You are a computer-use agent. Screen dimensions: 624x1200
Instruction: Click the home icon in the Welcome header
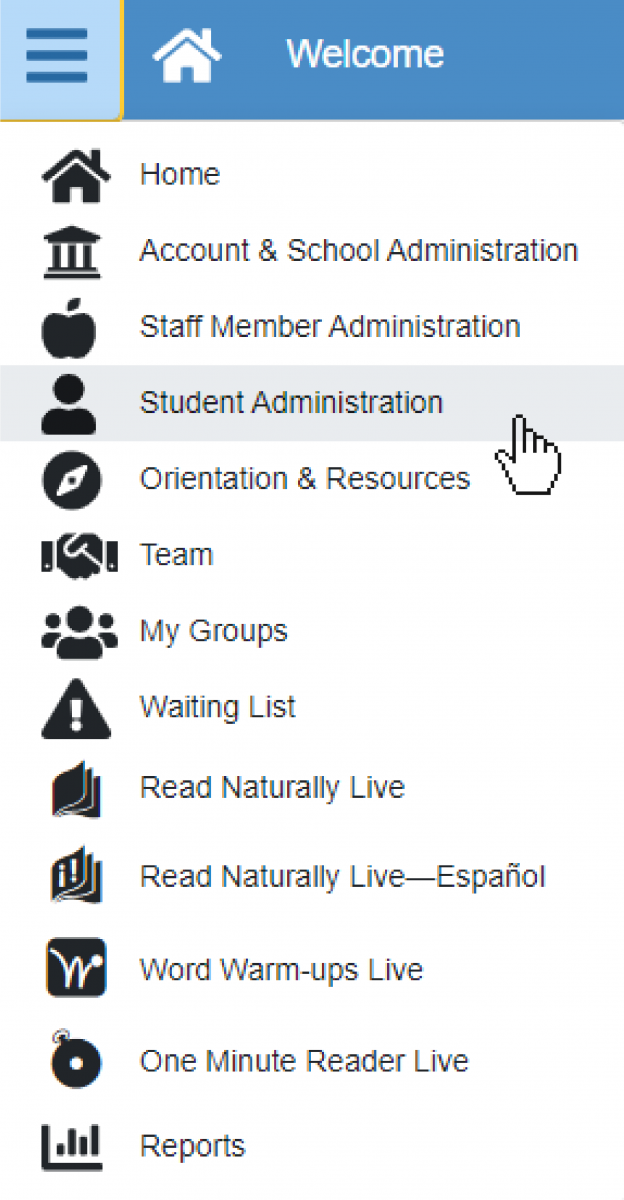[x=186, y=55]
